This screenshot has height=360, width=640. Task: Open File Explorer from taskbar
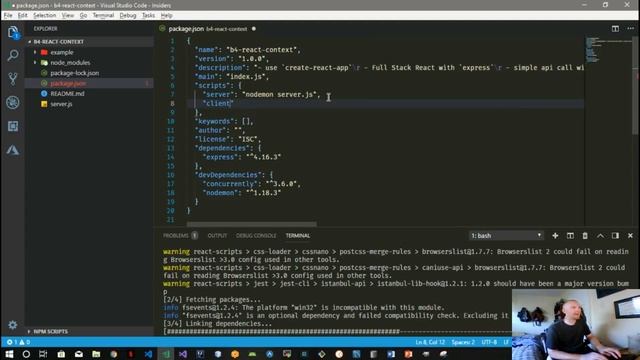[x=96, y=354]
